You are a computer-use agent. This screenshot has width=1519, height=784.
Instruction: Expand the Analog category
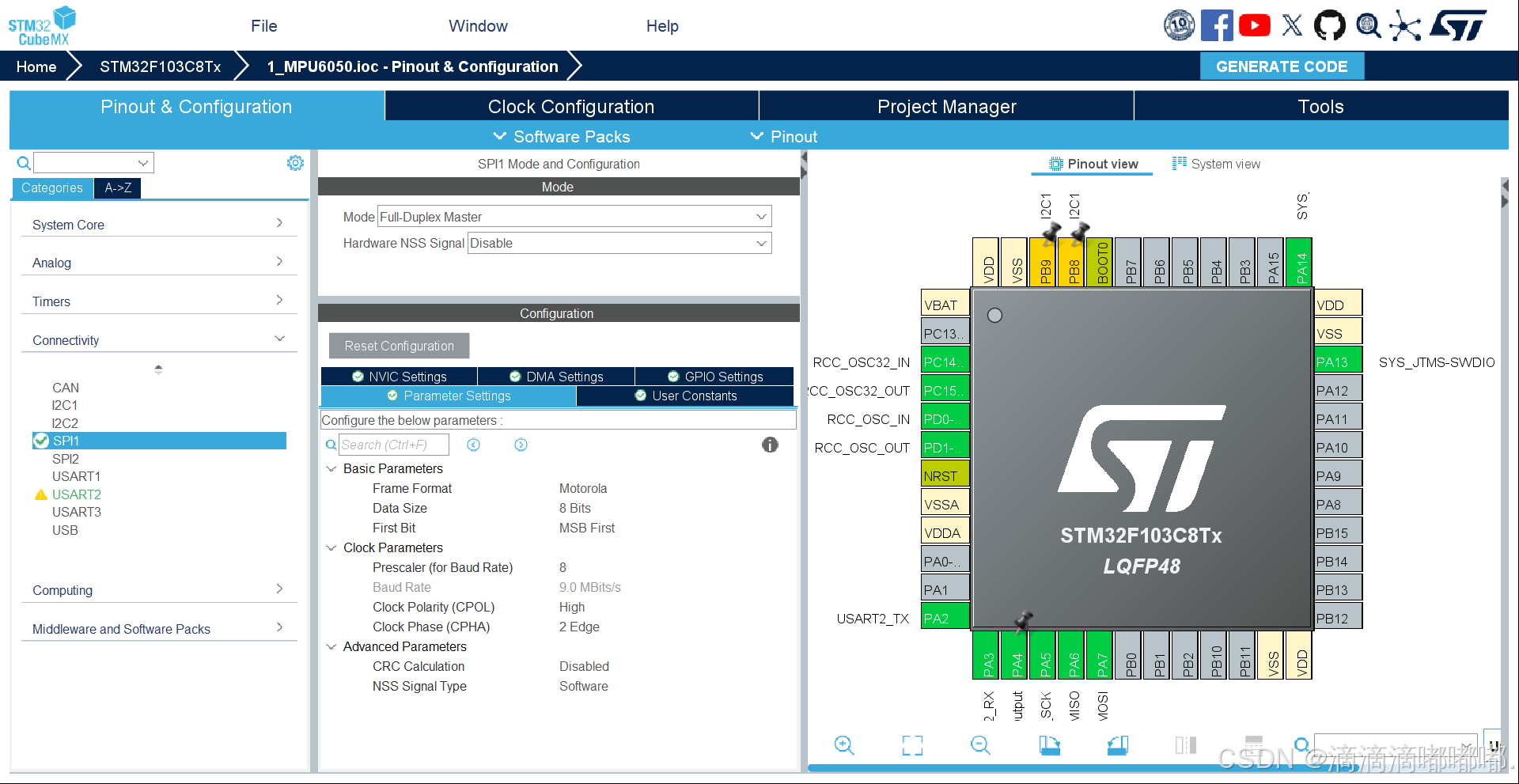tap(158, 263)
